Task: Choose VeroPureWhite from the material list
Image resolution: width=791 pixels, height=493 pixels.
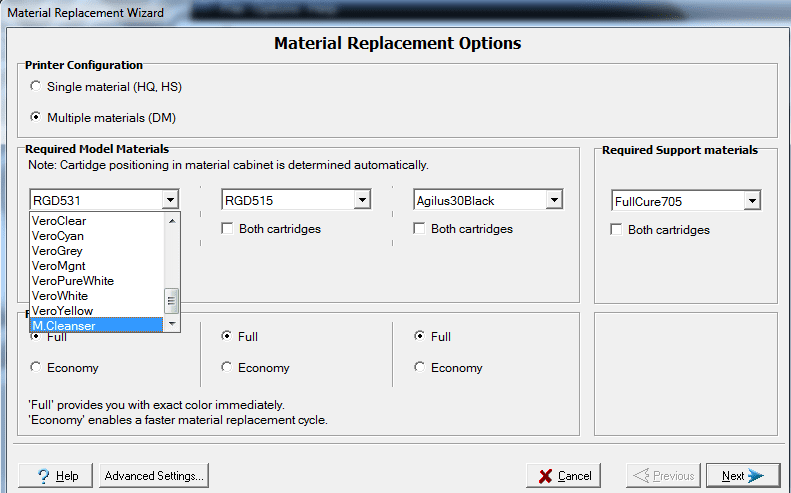Action: pyautogui.click(x=97, y=281)
